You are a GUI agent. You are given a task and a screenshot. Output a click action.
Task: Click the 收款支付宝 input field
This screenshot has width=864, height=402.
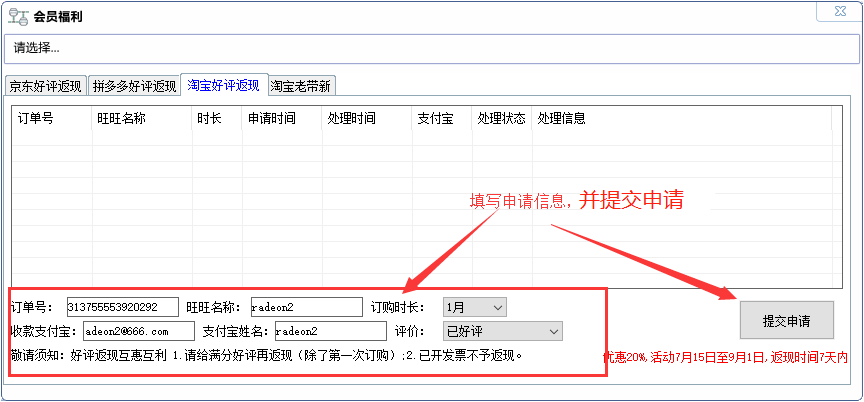(x=138, y=331)
